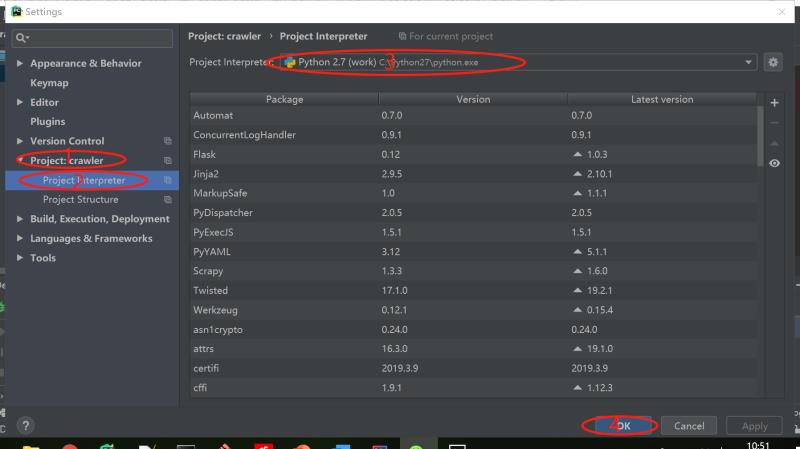Select the Twisted package row

(473, 290)
